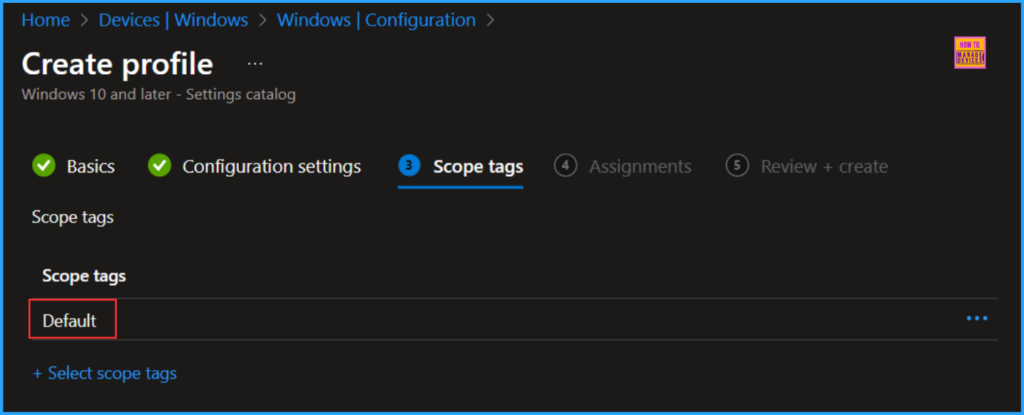Switch to the Configuration settings tab
1024x415 pixels.
(x=271, y=166)
